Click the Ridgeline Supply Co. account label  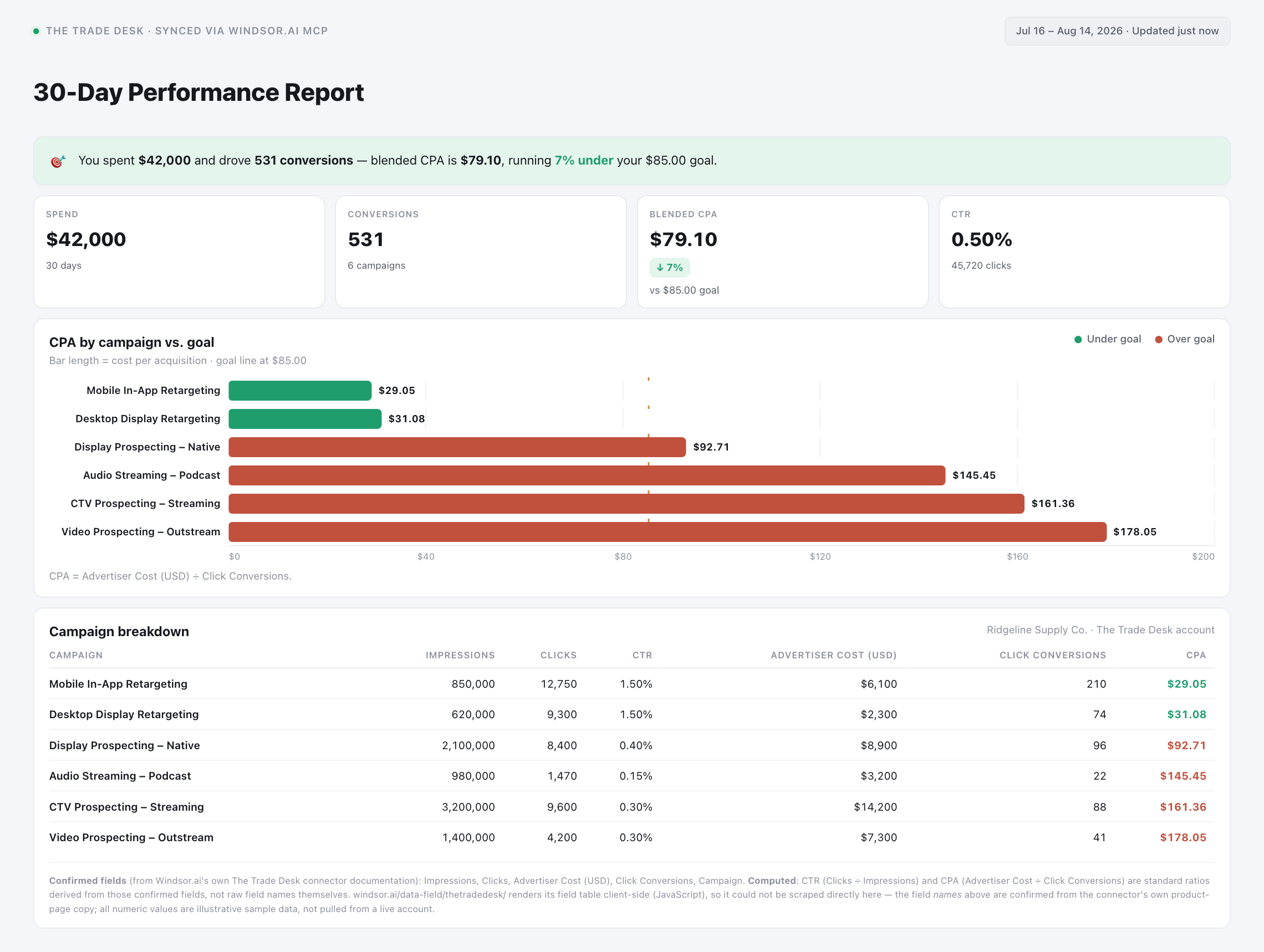(x=1100, y=629)
